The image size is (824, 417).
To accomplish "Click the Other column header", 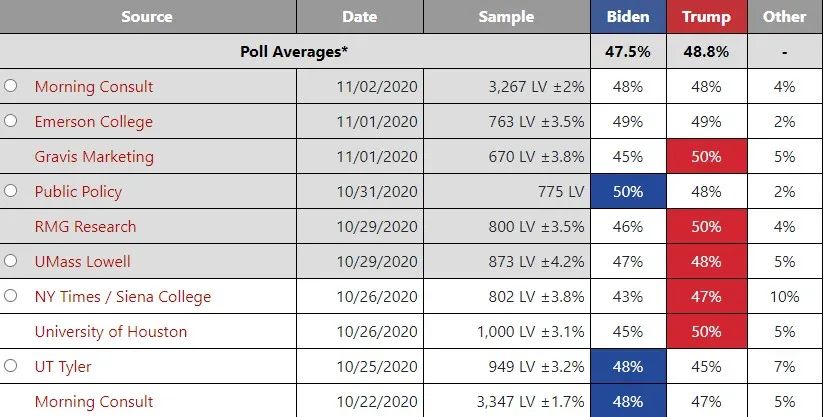I will [785, 17].
